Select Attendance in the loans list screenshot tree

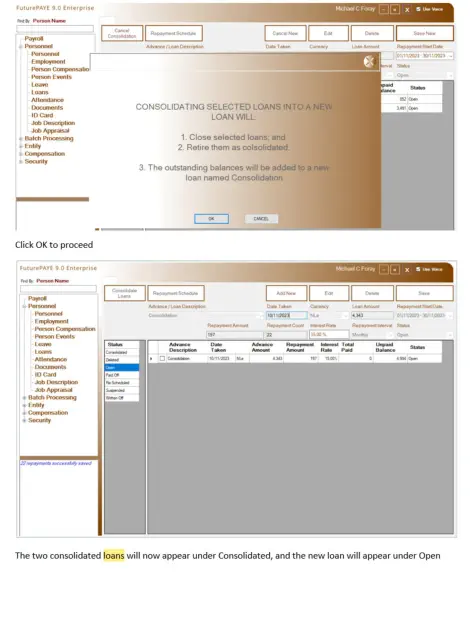(x=51, y=360)
